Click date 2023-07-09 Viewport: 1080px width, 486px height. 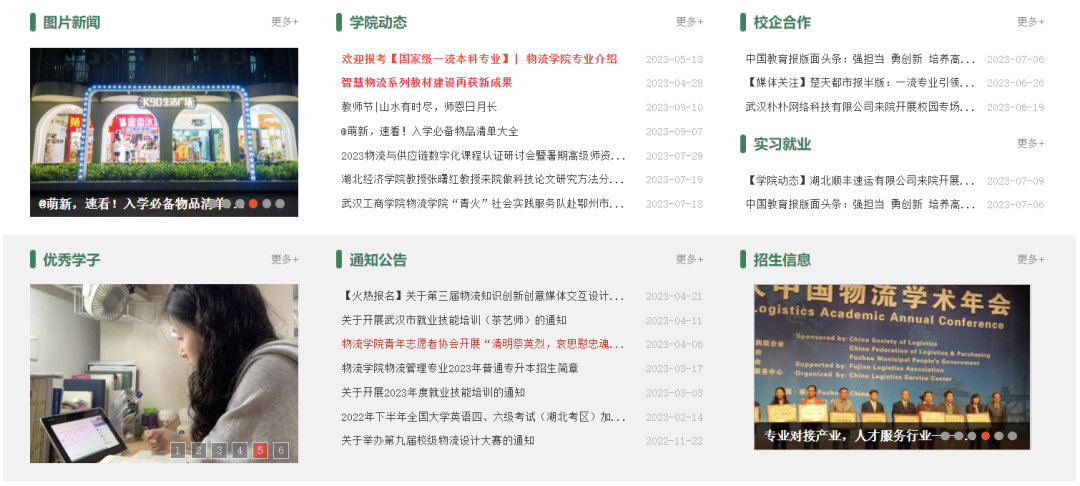click(x=1015, y=182)
